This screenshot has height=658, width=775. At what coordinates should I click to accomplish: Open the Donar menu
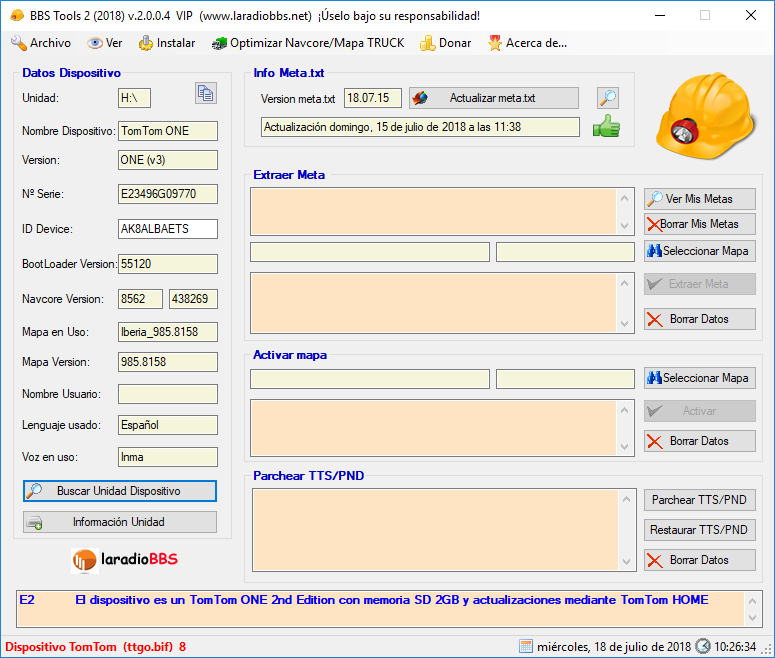pyautogui.click(x=445, y=43)
